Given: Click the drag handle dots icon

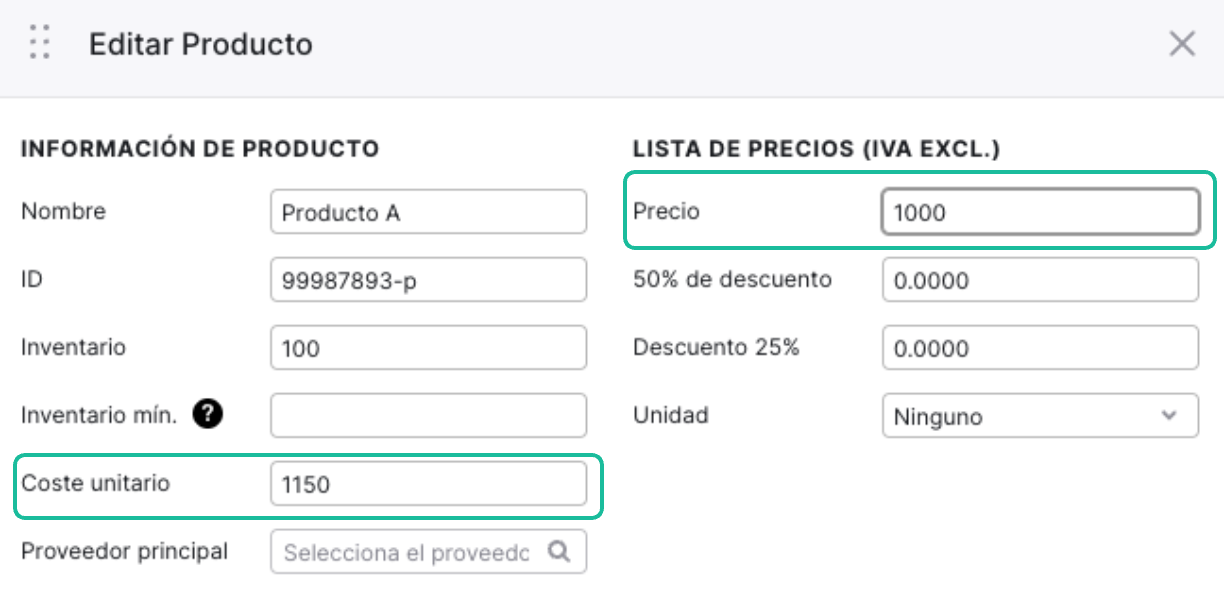Looking at the screenshot, I should tap(40, 44).
